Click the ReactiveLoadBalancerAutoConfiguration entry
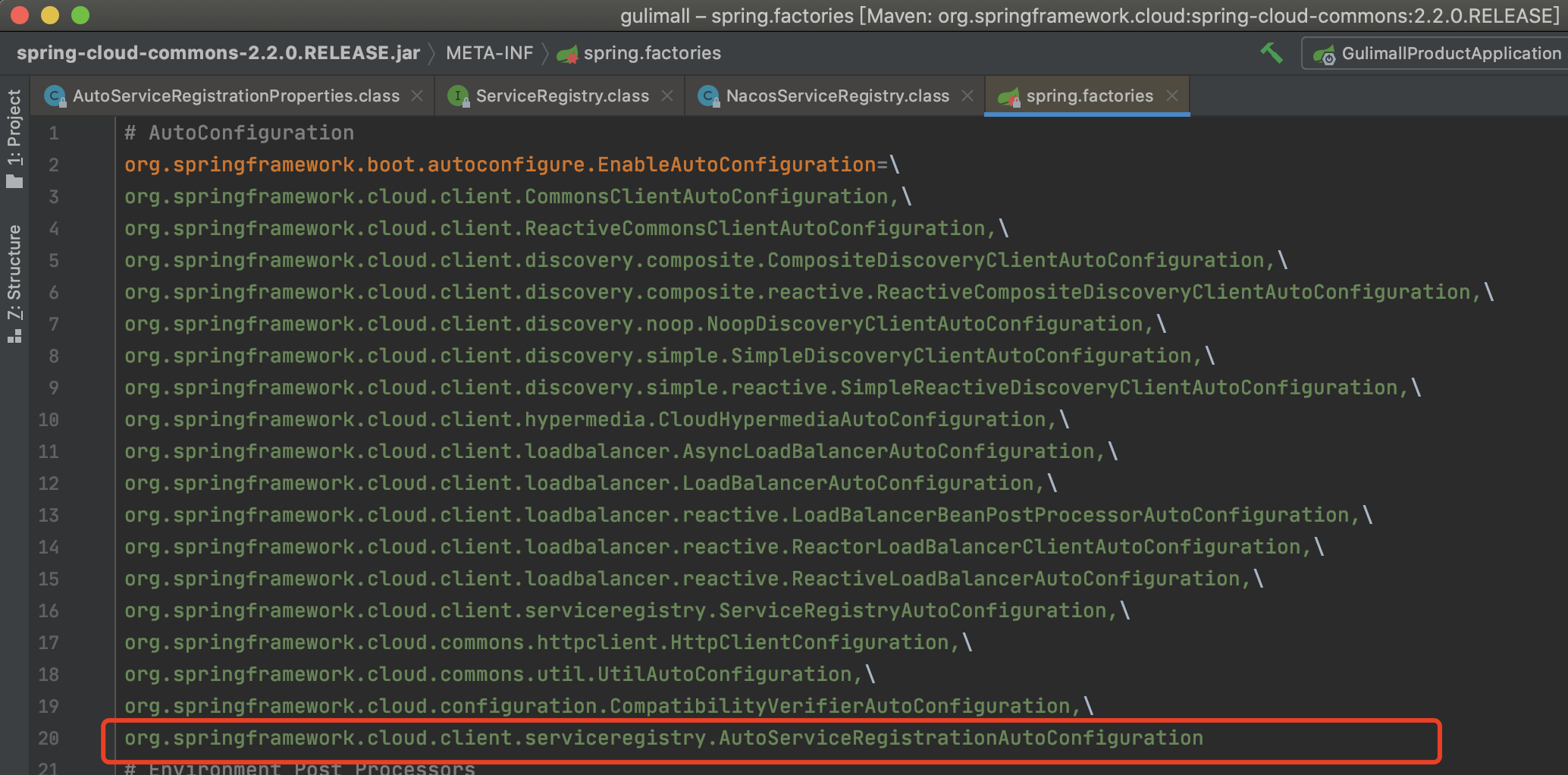Screen dimensions: 1568x775 (682, 579)
